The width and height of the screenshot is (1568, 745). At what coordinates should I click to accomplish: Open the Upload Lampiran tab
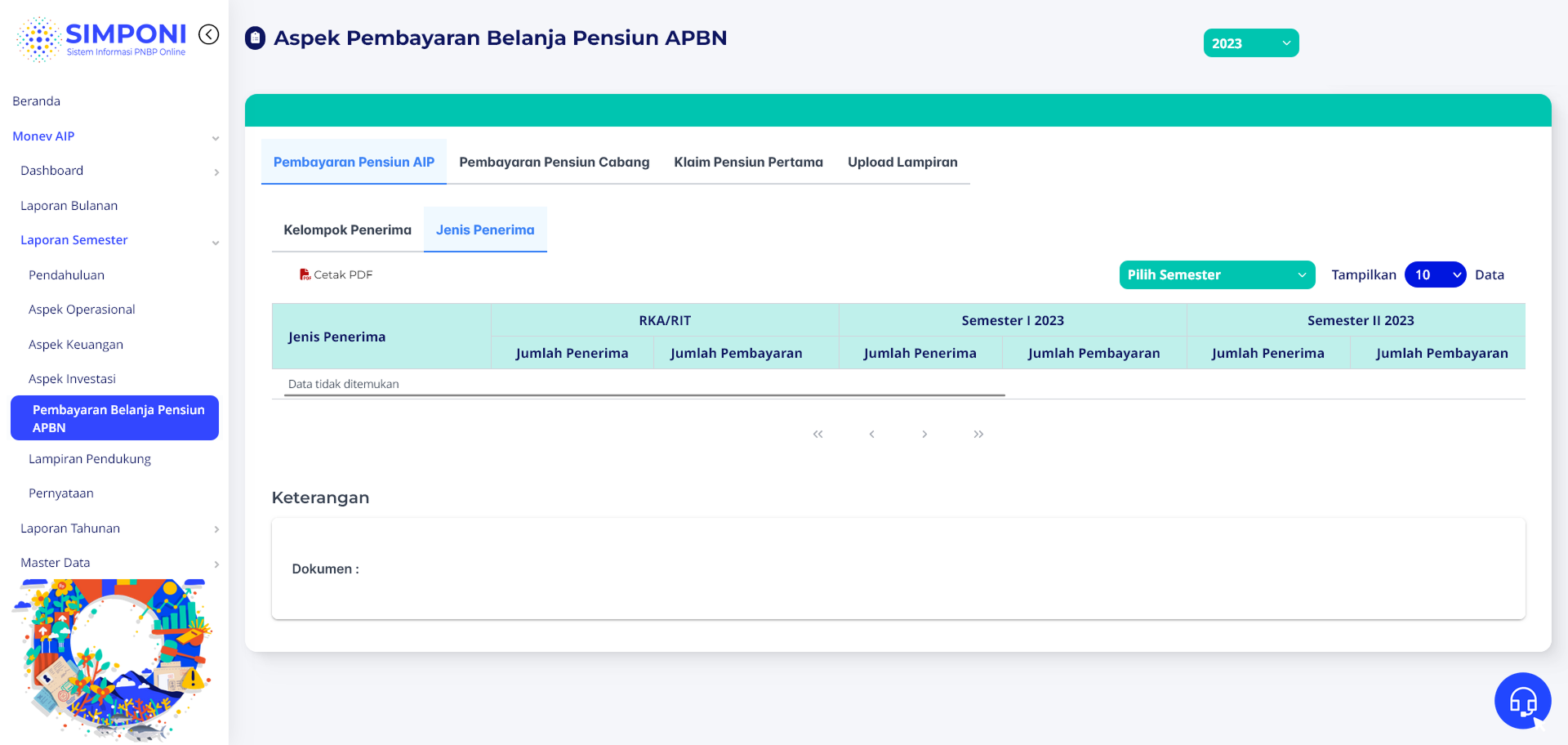pos(902,162)
